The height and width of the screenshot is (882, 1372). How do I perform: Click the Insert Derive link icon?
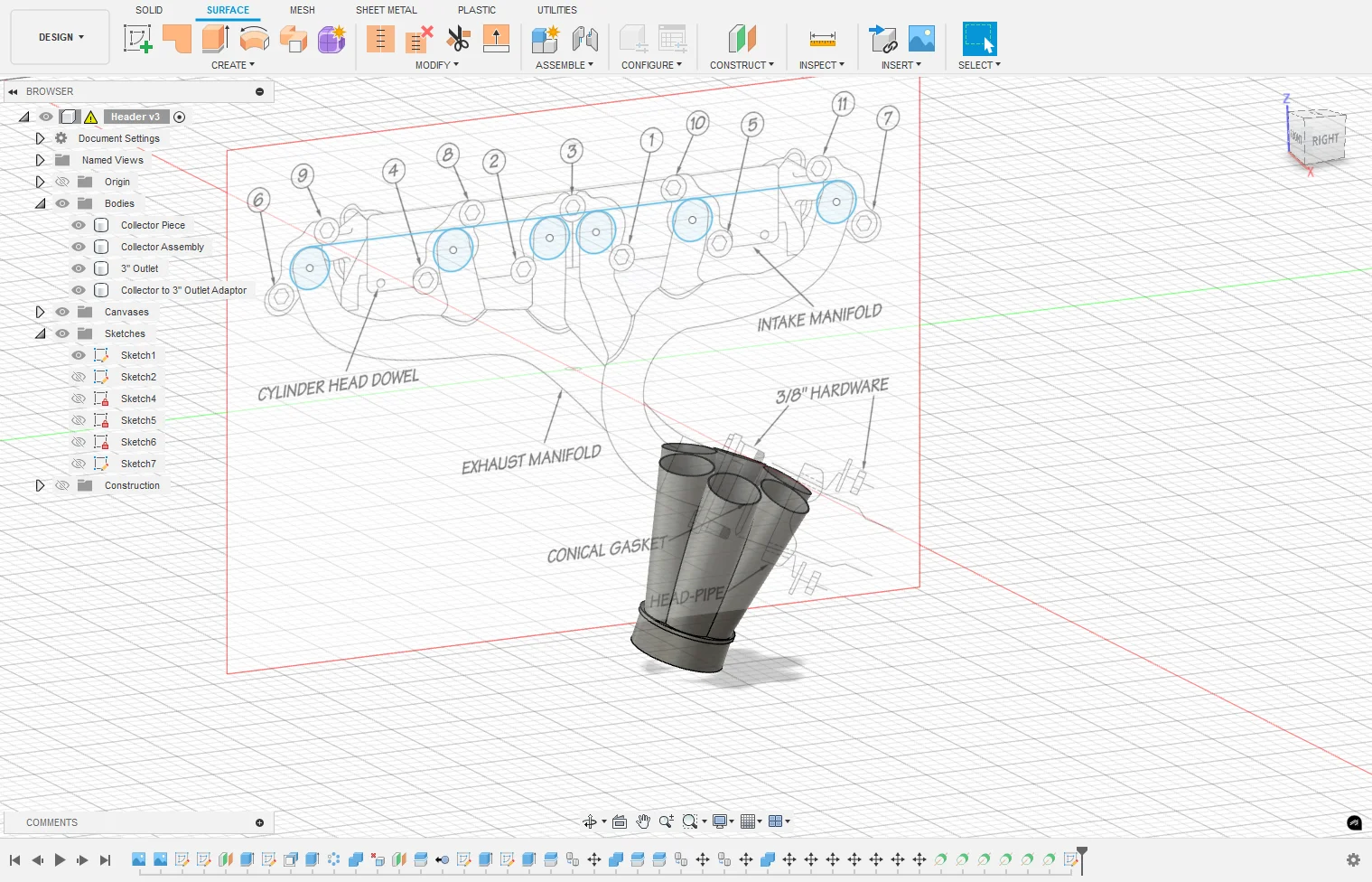(x=882, y=39)
